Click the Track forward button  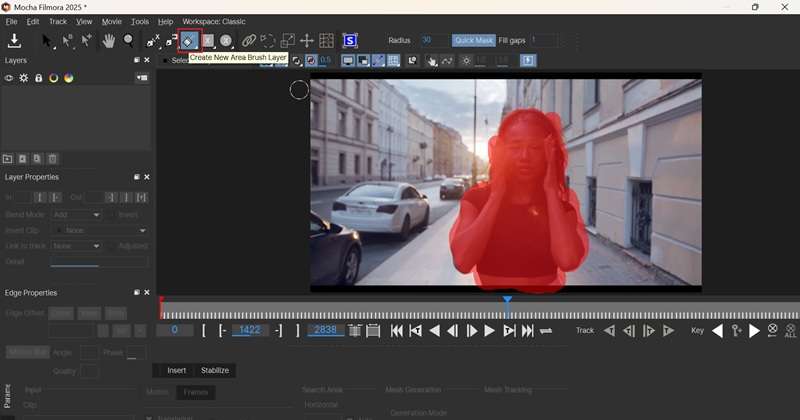(x=668, y=331)
